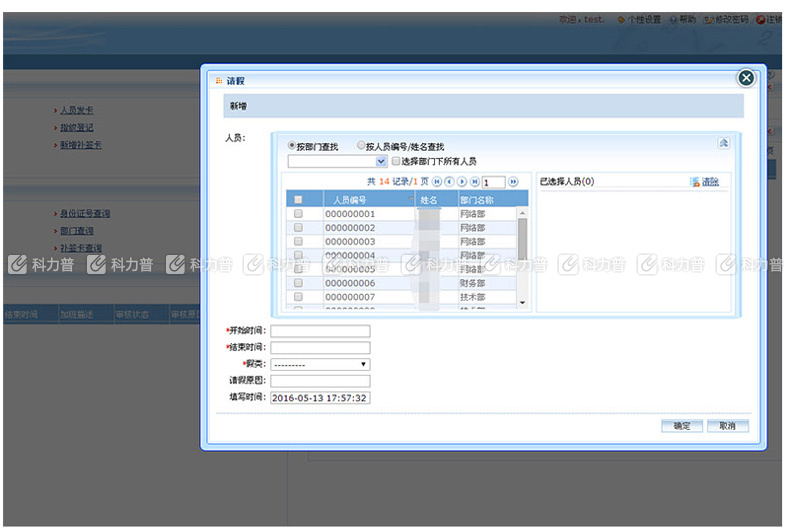The height and width of the screenshot is (530, 790).
Task: Click the 确定 button
Action: (x=682, y=426)
